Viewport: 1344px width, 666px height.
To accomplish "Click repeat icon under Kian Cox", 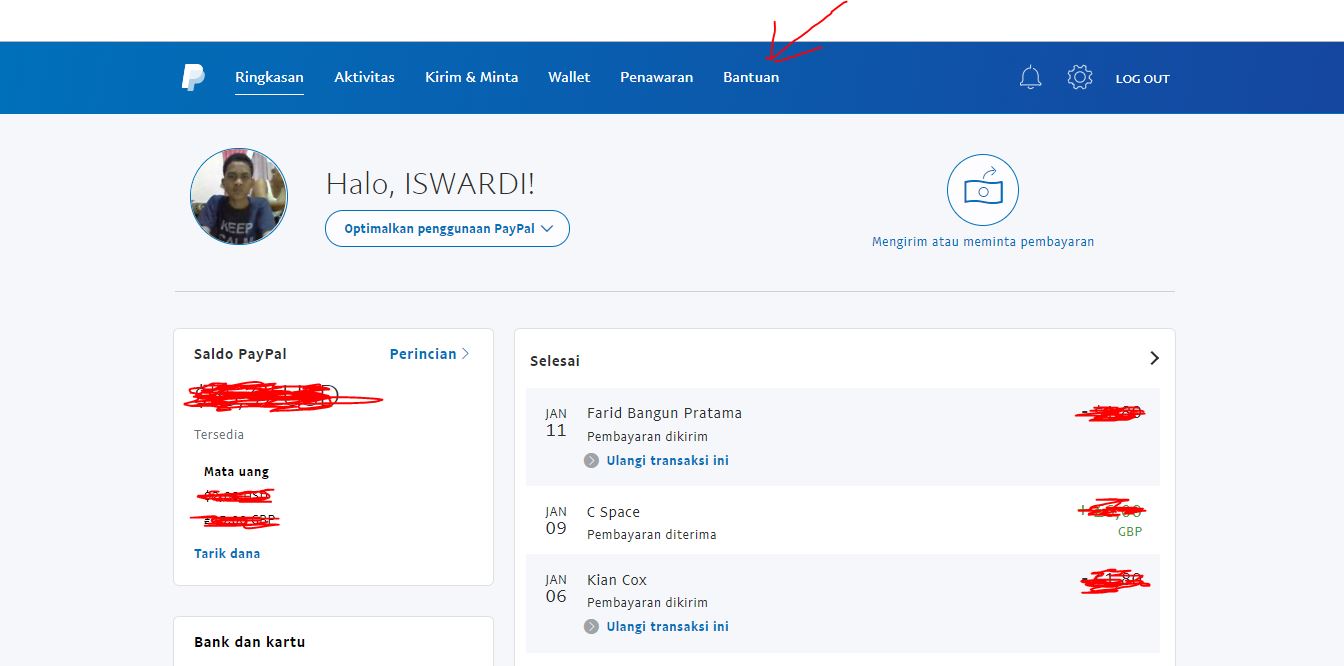I will click(x=591, y=627).
